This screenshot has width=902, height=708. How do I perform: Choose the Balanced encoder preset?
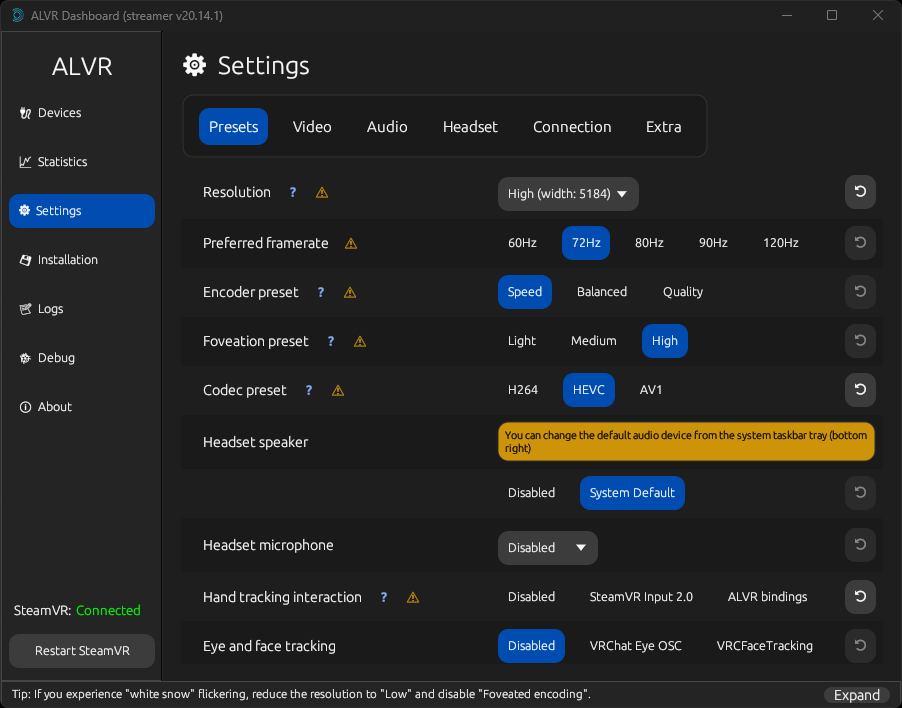602,292
